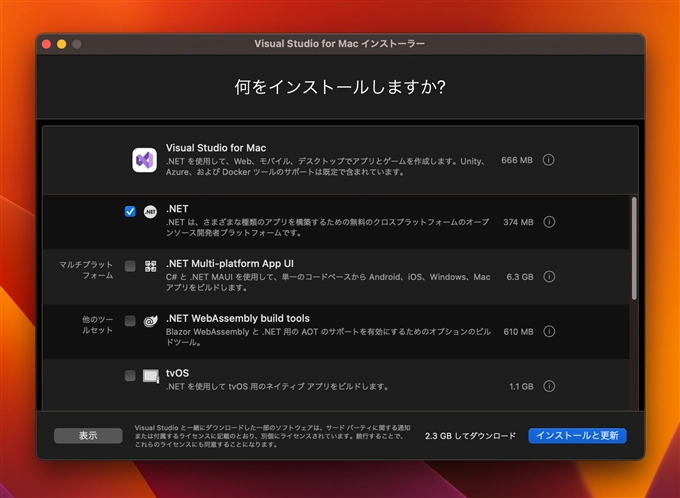Enable the .NET Multi-platform App UI checkbox
The height and width of the screenshot is (498, 680).
coord(130,266)
